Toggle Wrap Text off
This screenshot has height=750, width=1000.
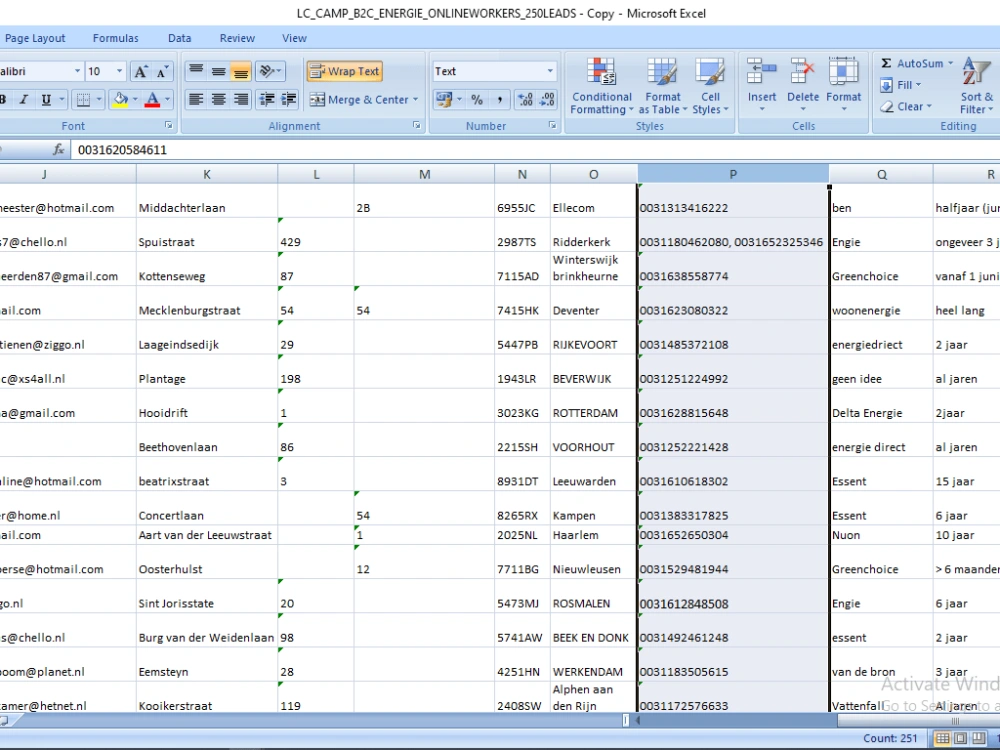tap(344, 71)
